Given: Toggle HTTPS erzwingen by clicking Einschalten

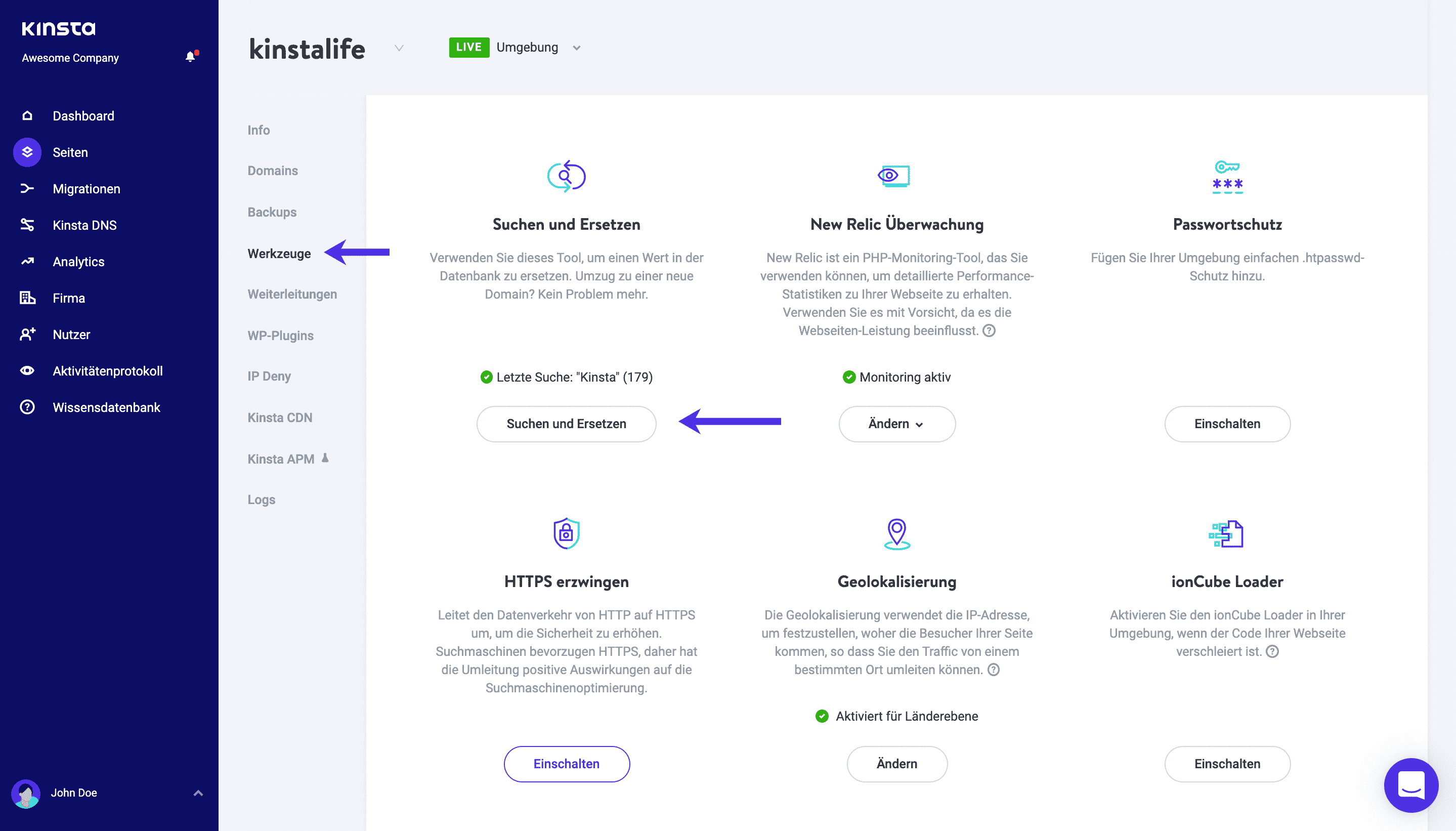Looking at the screenshot, I should pyautogui.click(x=566, y=764).
